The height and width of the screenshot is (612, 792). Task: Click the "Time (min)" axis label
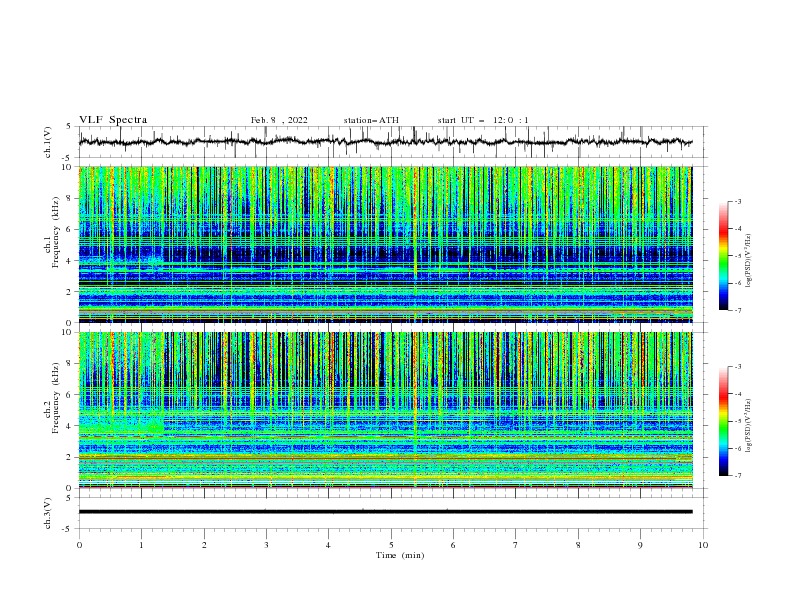pyautogui.click(x=400, y=555)
